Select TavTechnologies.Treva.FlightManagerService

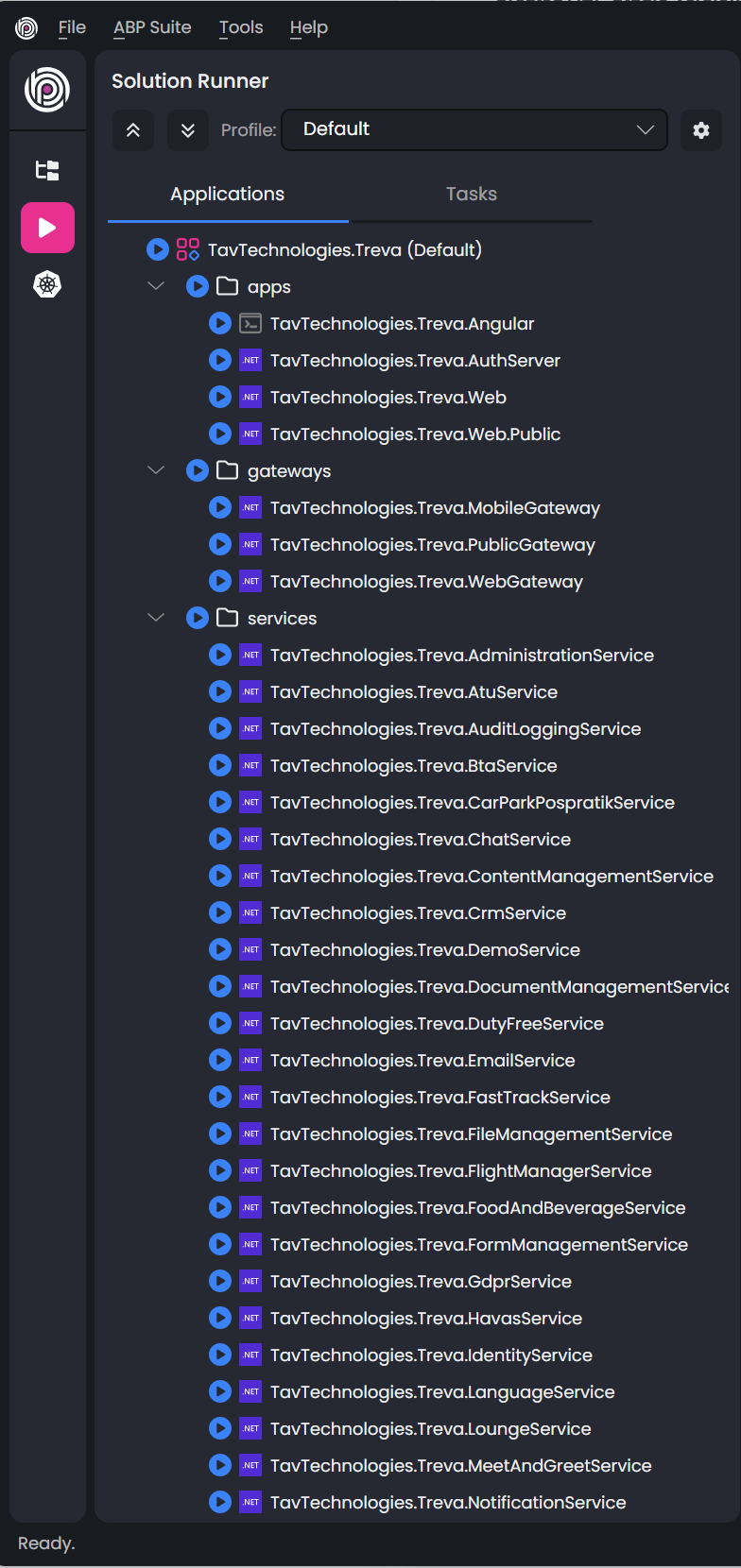461,1170
